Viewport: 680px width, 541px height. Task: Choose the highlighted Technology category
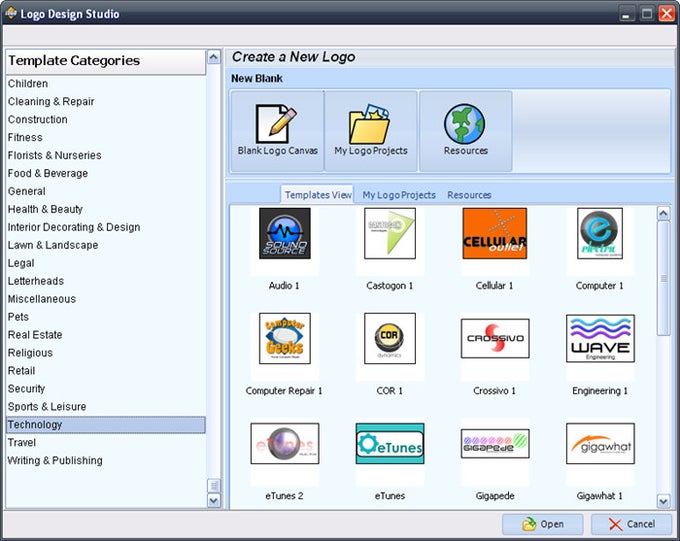tap(105, 425)
